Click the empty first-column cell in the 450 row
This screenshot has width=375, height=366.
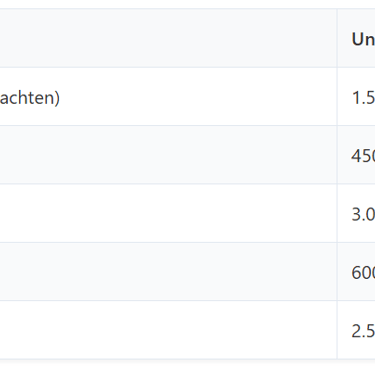[168, 155]
